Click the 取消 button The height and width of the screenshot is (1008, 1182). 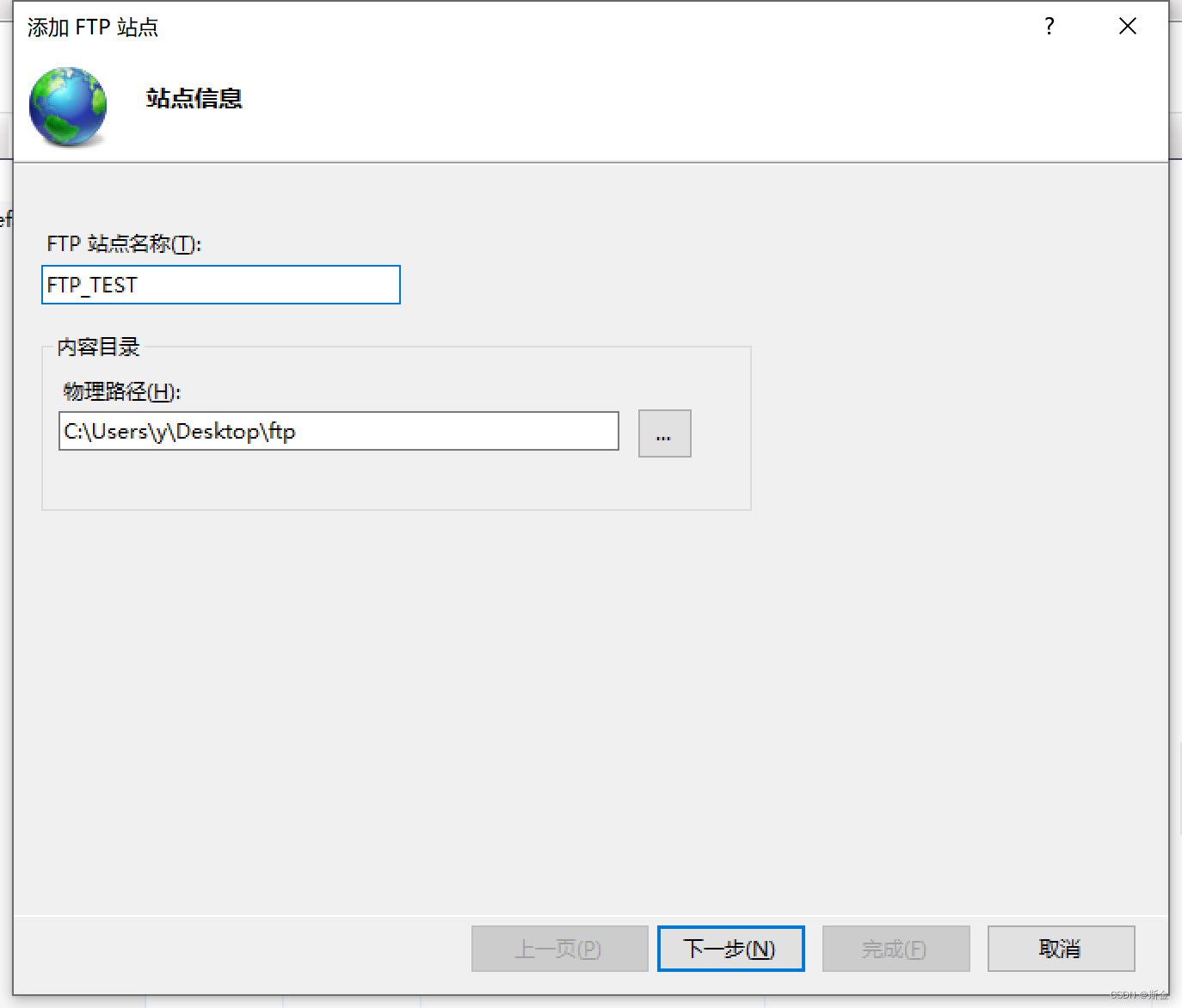pyautogui.click(x=1061, y=949)
